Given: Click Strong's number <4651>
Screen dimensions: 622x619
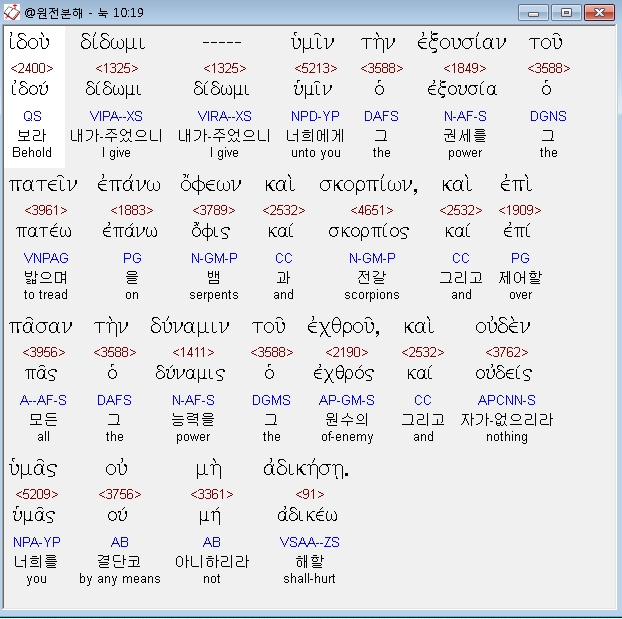Looking at the screenshot, I should tap(372, 210).
